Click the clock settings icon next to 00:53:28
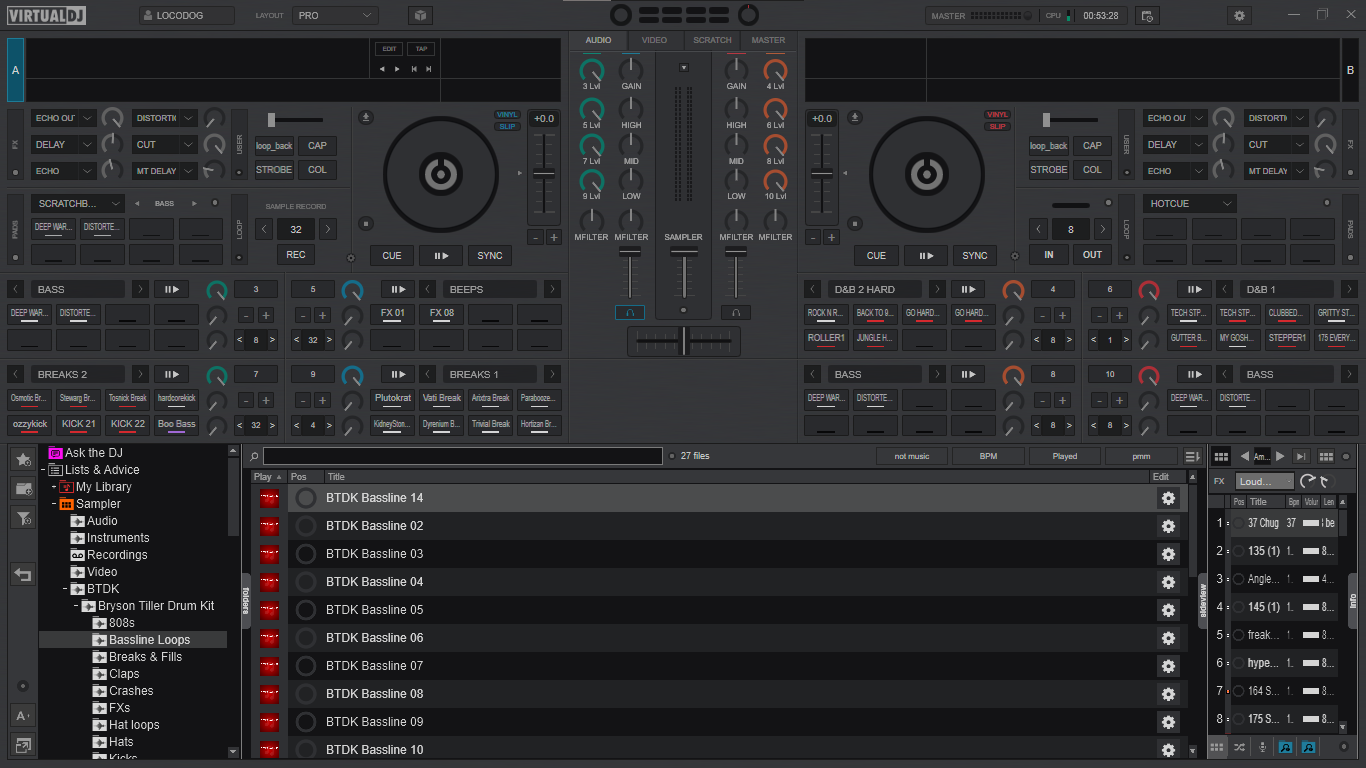Image resolution: width=1366 pixels, height=768 pixels. (x=1147, y=16)
